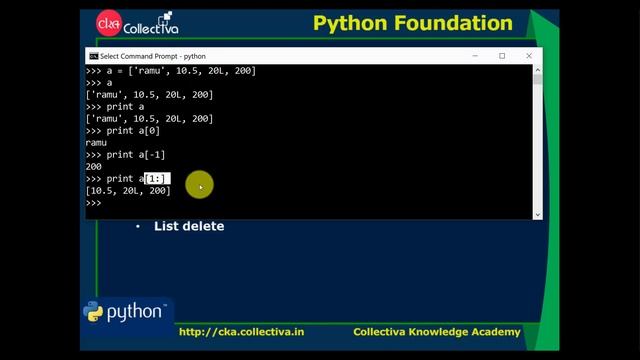Maximize the Command Prompt window
This screenshot has width=640, height=360.
coord(502,56)
